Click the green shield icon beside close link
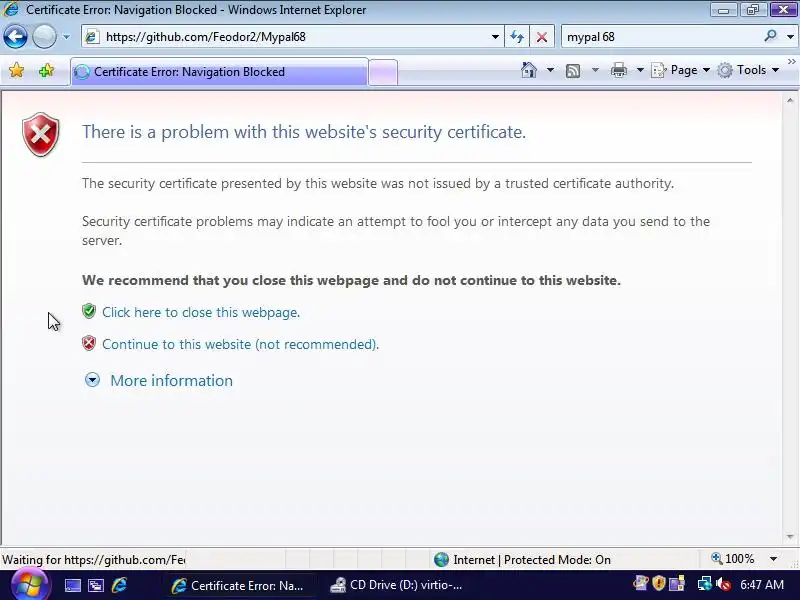 click(x=89, y=311)
